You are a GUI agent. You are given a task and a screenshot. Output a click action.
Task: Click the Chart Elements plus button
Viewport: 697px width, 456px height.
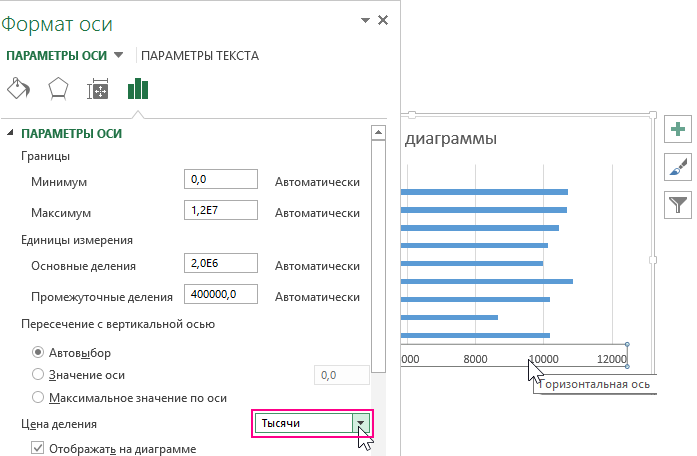tap(678, 129)
